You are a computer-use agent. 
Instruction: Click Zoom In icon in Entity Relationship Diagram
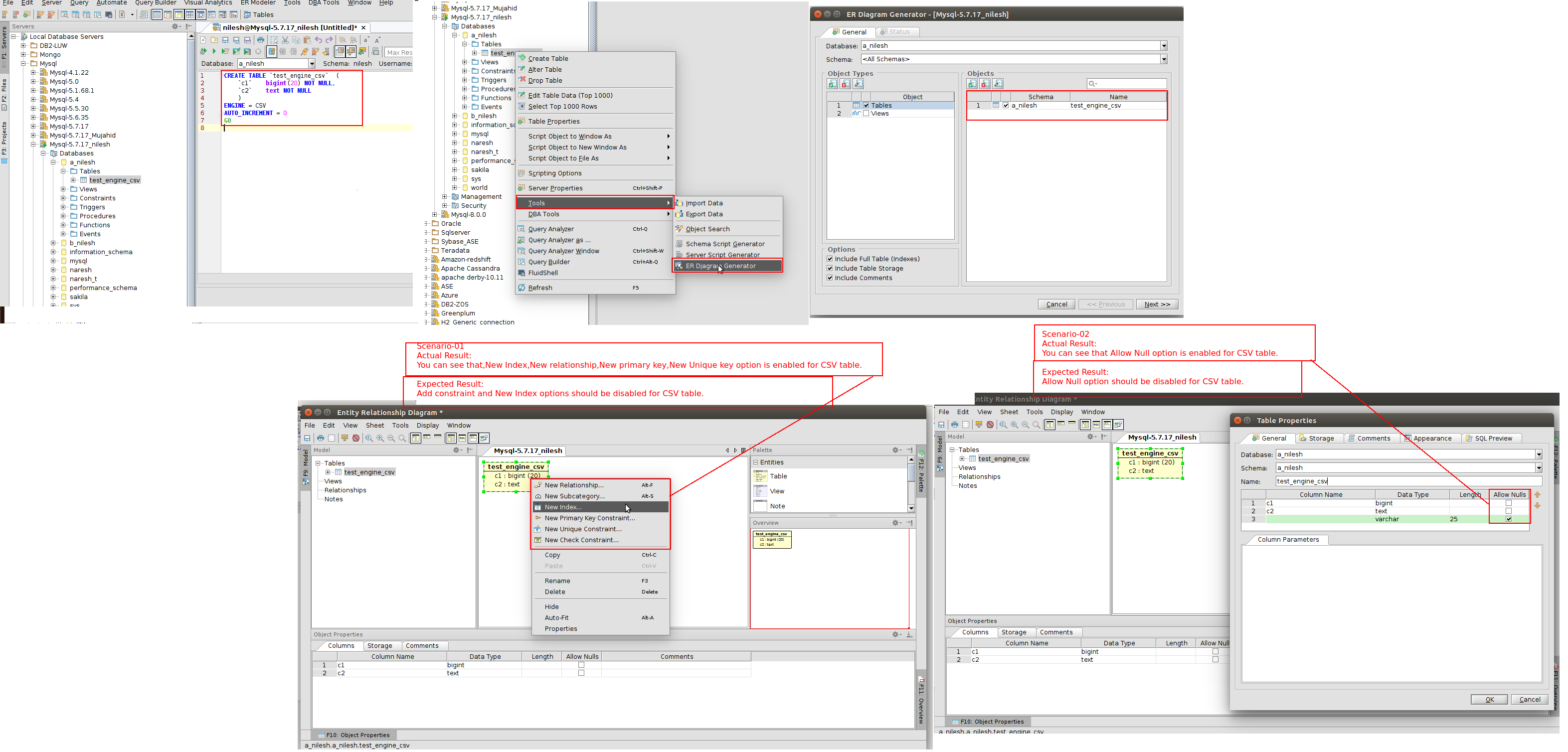pyautogui.click(x=380, y=438)
